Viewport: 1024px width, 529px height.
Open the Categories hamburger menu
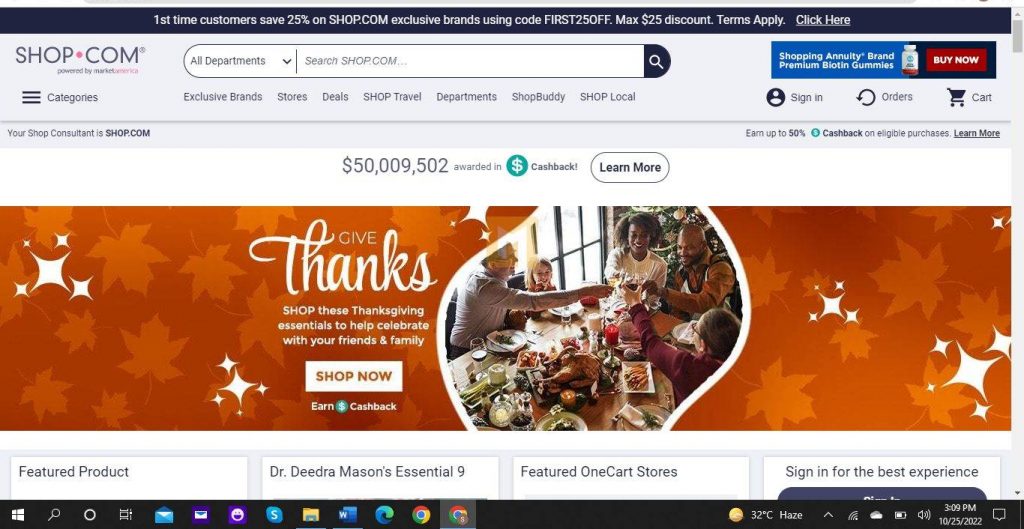coord(31,97)
